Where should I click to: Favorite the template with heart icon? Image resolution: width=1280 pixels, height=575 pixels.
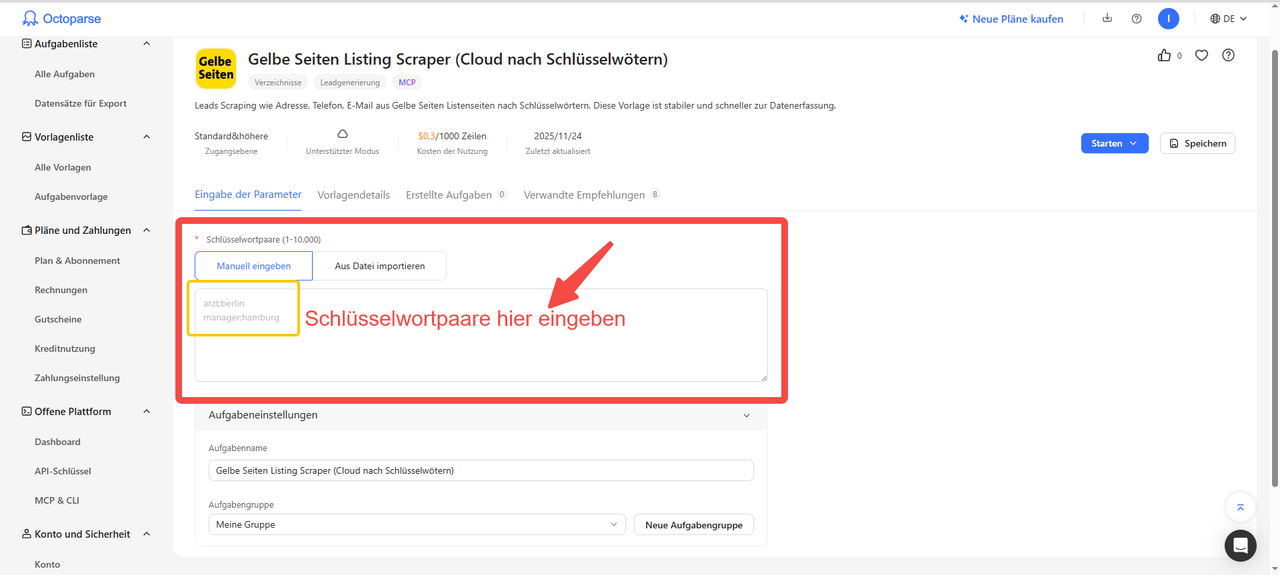click(1202, 55)
